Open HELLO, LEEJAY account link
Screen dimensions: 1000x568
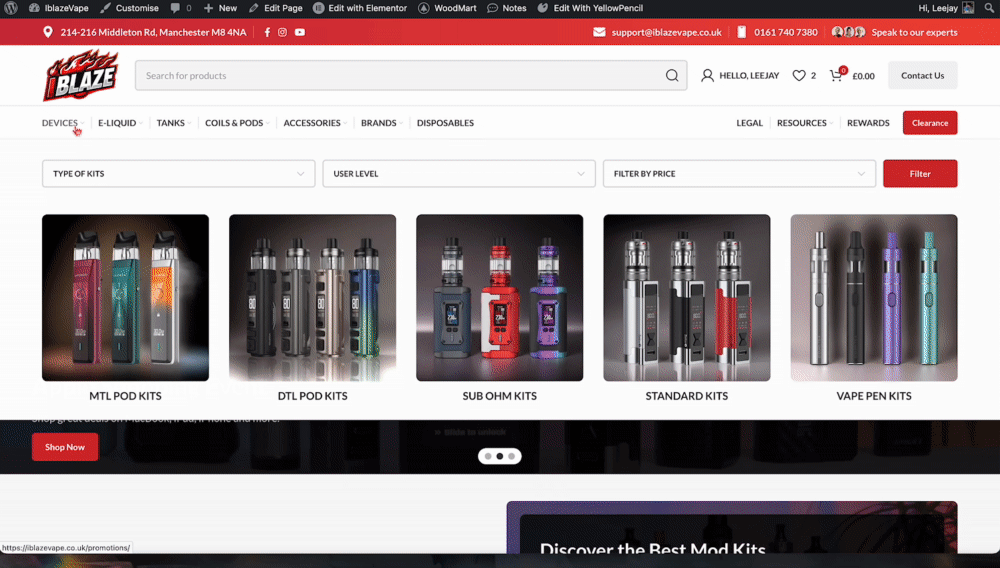[749, 75]
